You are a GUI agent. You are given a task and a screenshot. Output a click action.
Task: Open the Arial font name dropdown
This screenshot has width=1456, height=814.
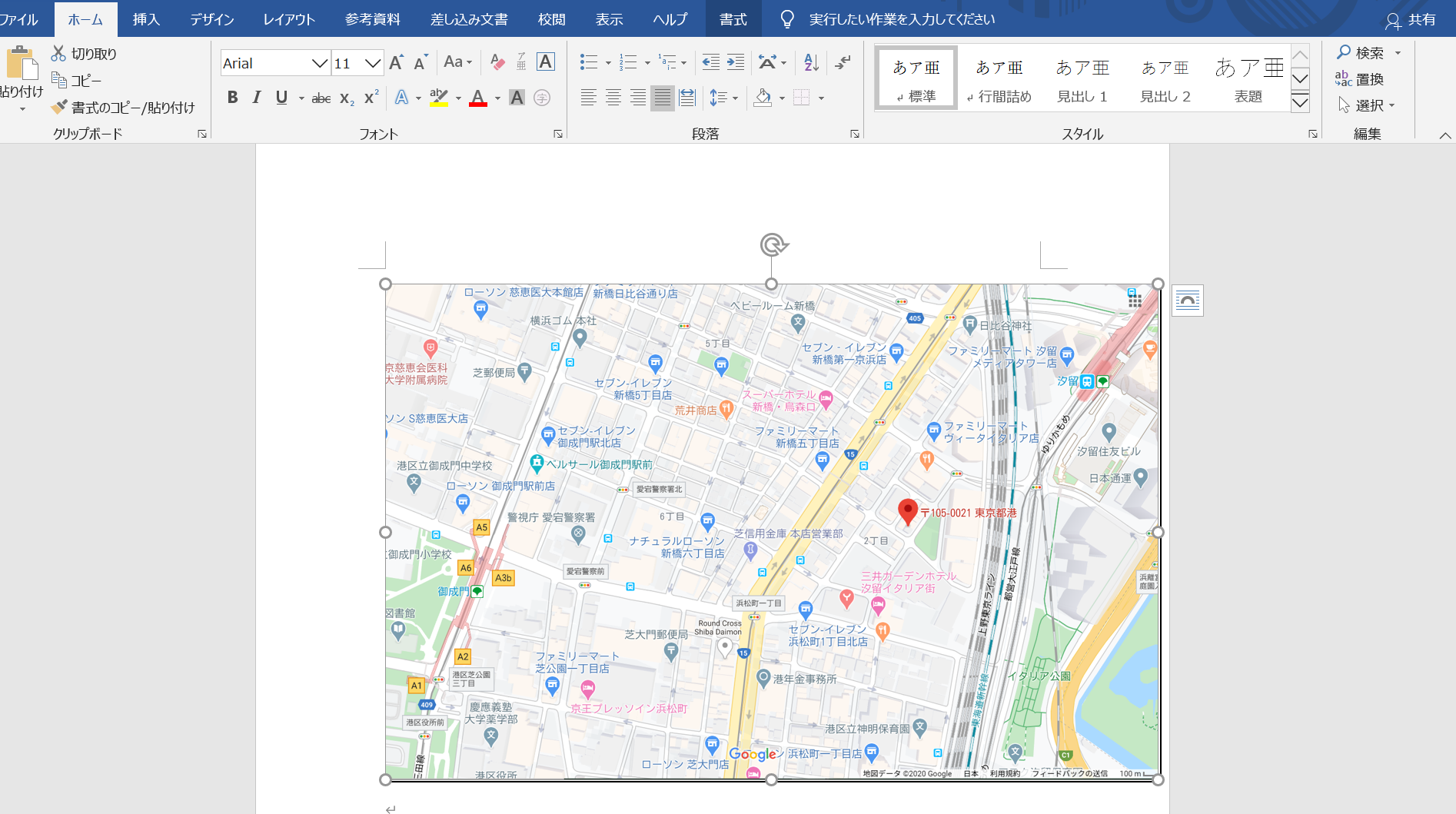(318, 62)
